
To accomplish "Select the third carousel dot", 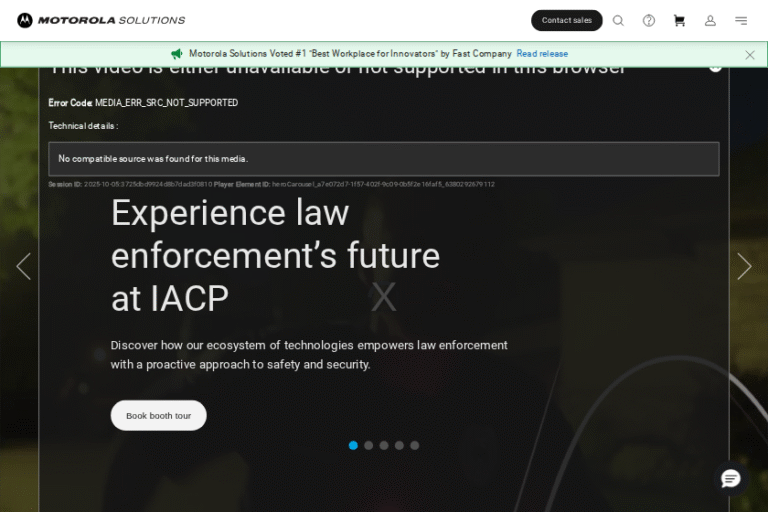I will coord(384,445).
